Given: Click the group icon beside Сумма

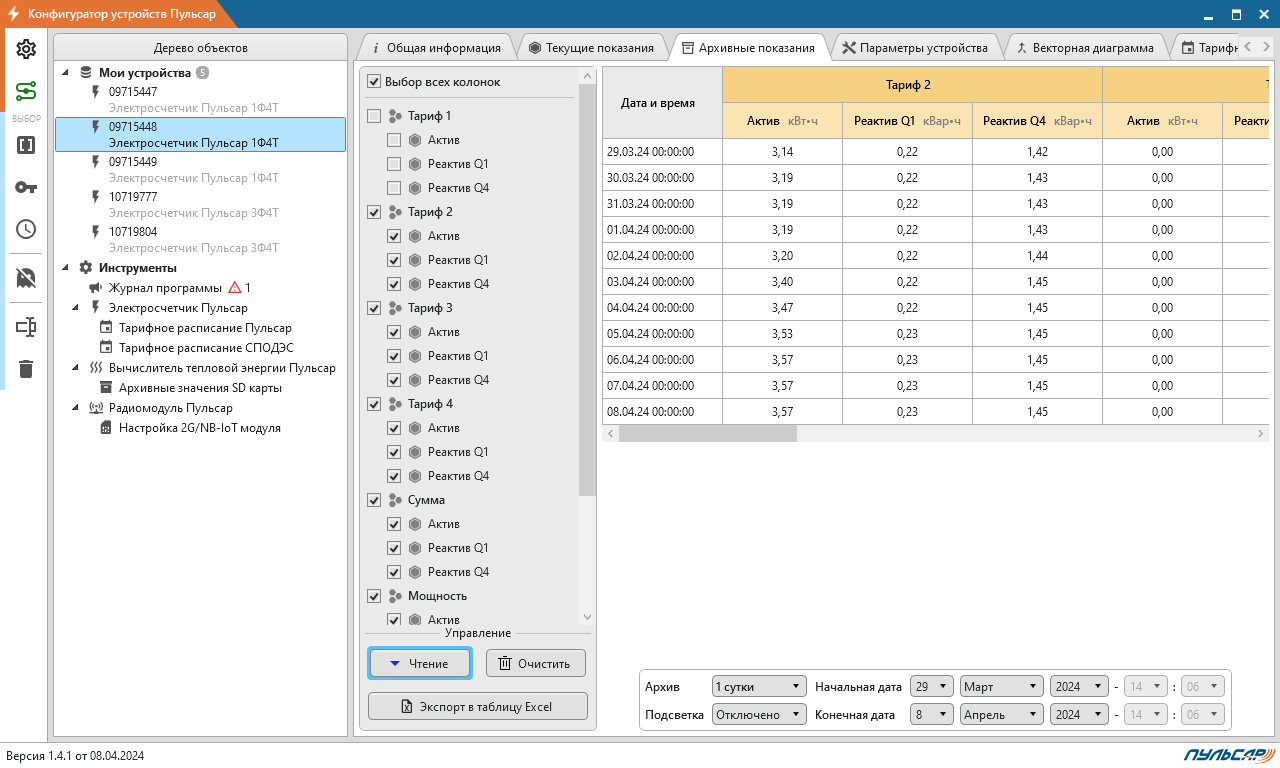Looking at the screenshot, I should point(395,500).
